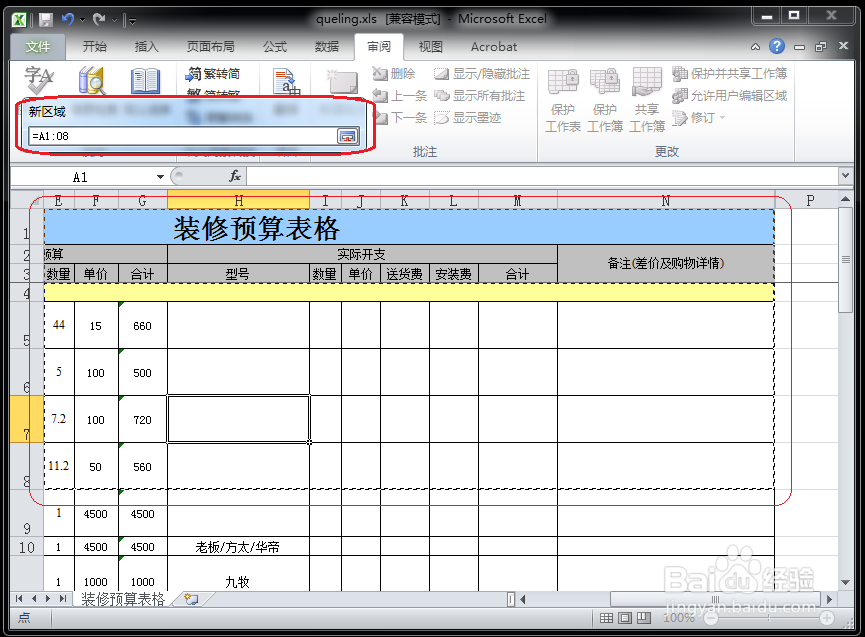Open the Name Box dropdown arrow
Image resolution: width=865 pixels, height=637 pixels.
coord(160,175)
